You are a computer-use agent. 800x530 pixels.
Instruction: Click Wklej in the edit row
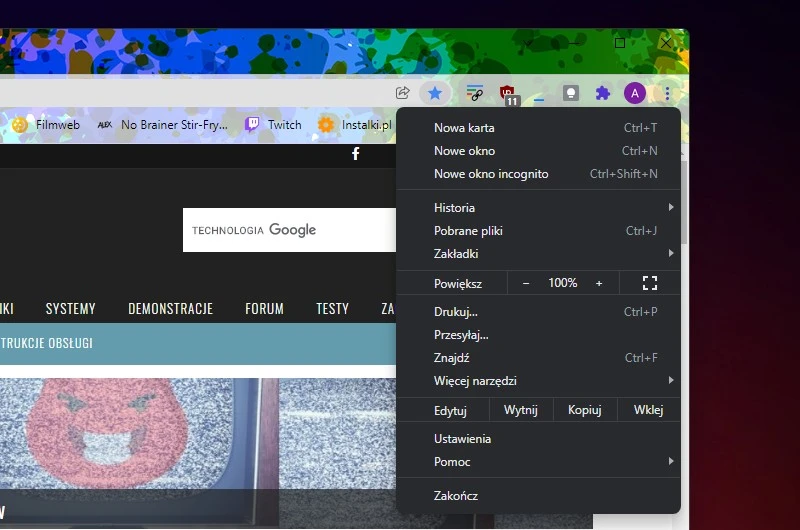[x=648, y=410]
